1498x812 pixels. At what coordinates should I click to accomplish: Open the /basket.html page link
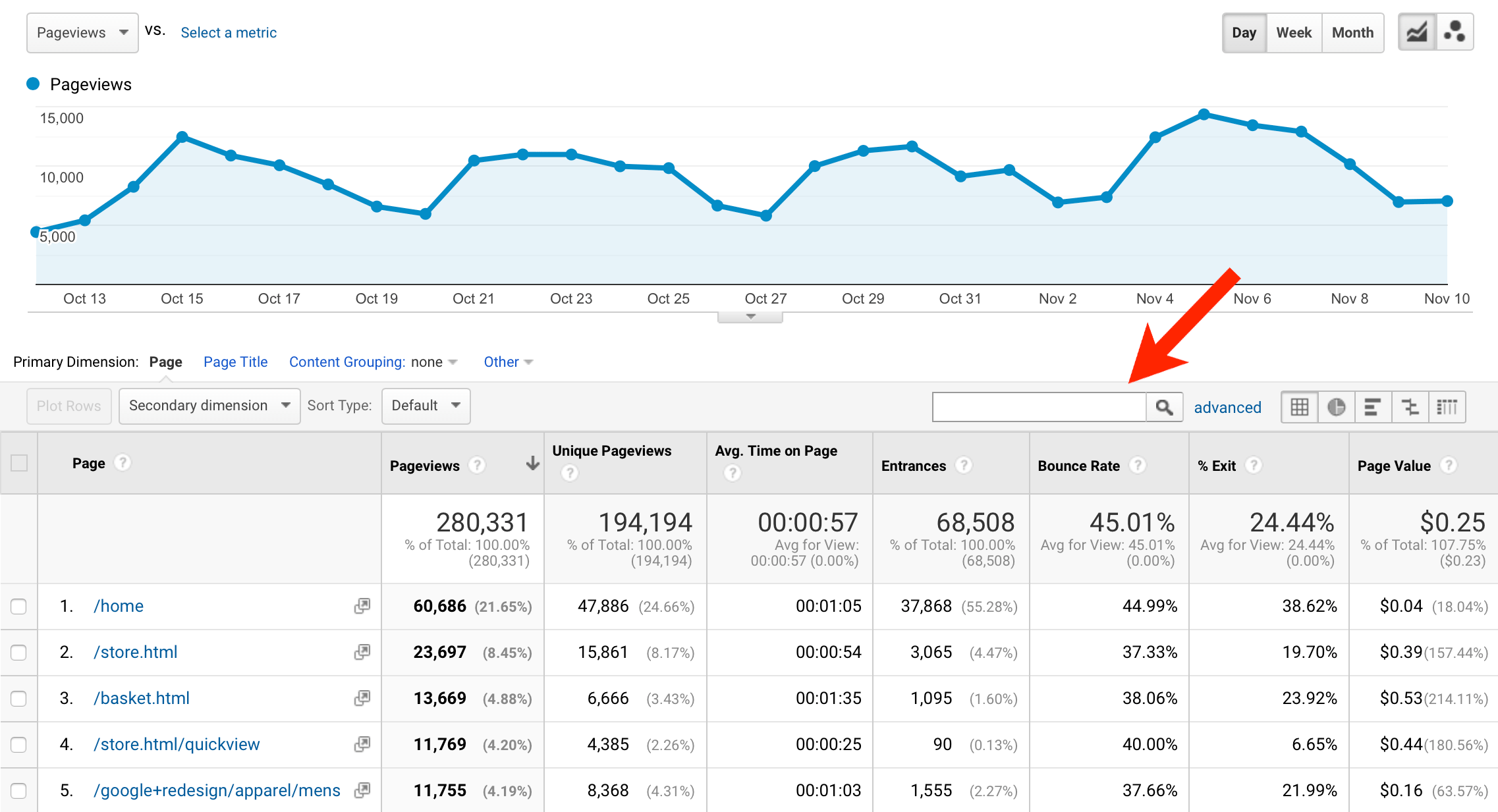point(141,698)
